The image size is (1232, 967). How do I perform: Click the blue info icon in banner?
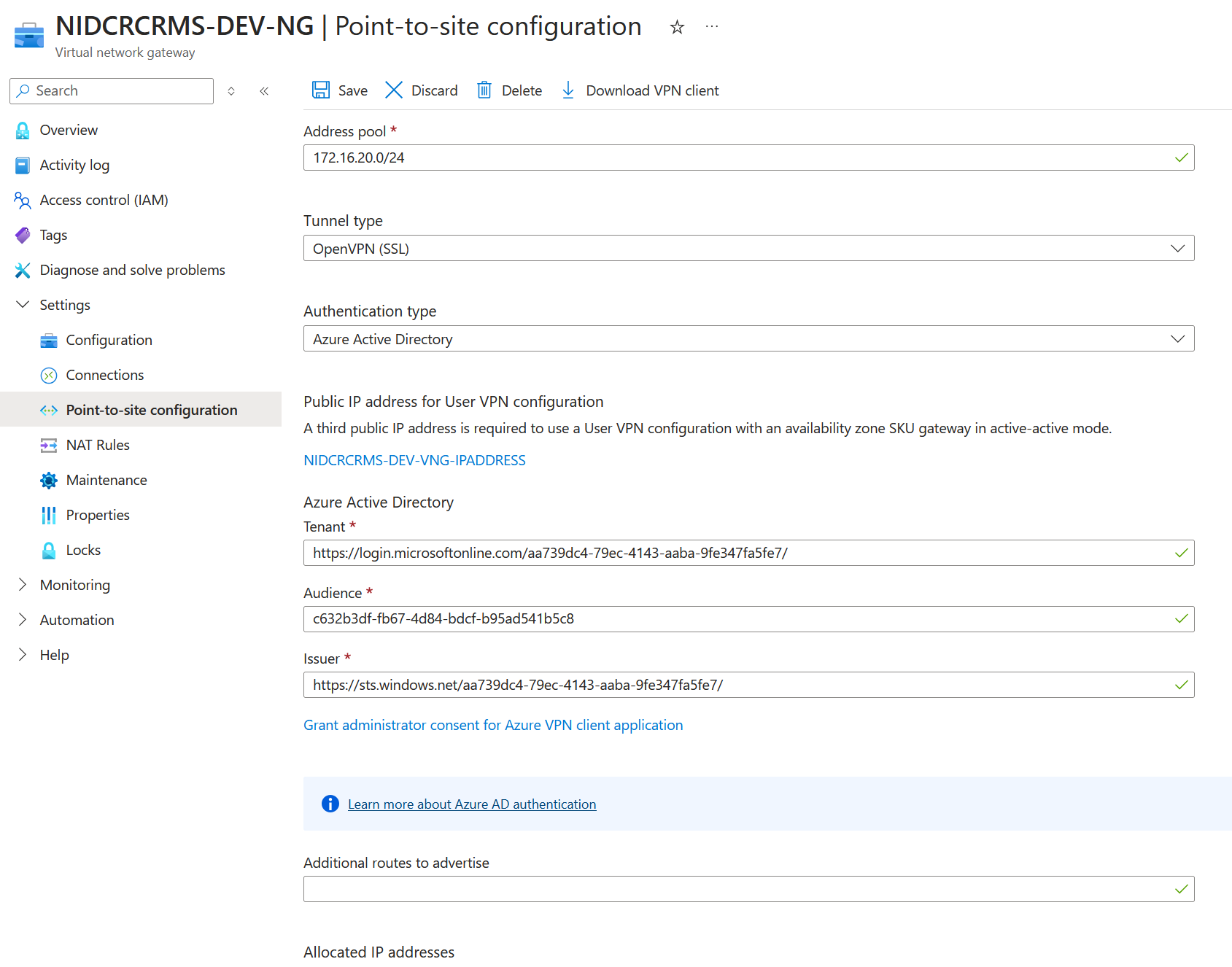330,804
